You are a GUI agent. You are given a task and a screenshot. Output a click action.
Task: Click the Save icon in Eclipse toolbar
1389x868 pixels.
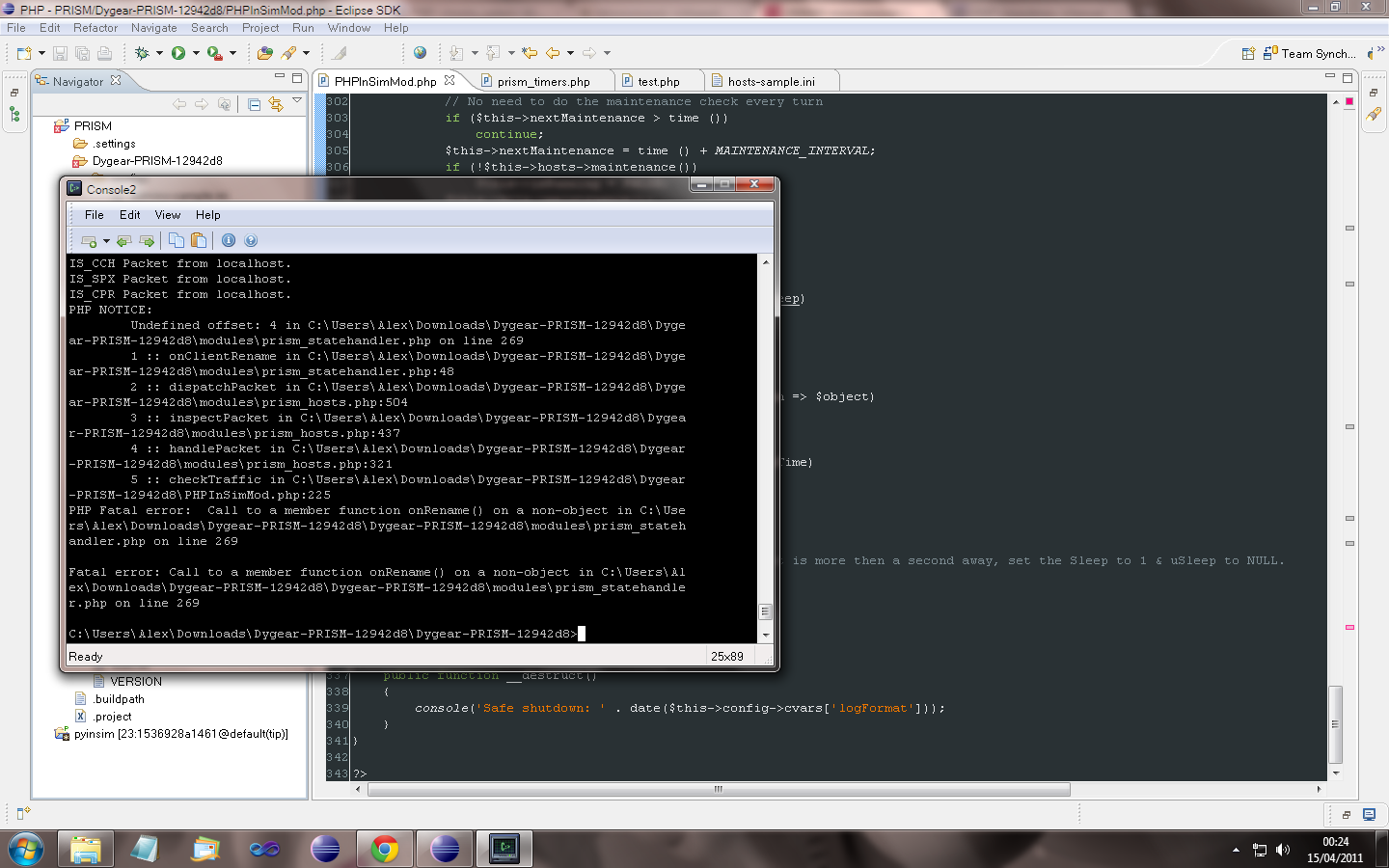pyautogui.click(x=60, y=53)
